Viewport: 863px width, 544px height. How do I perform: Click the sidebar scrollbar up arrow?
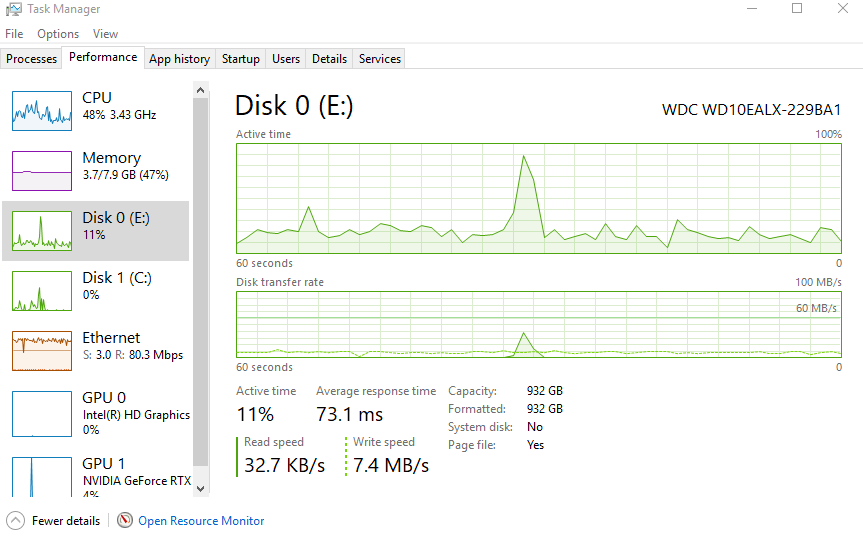point(200,91)
